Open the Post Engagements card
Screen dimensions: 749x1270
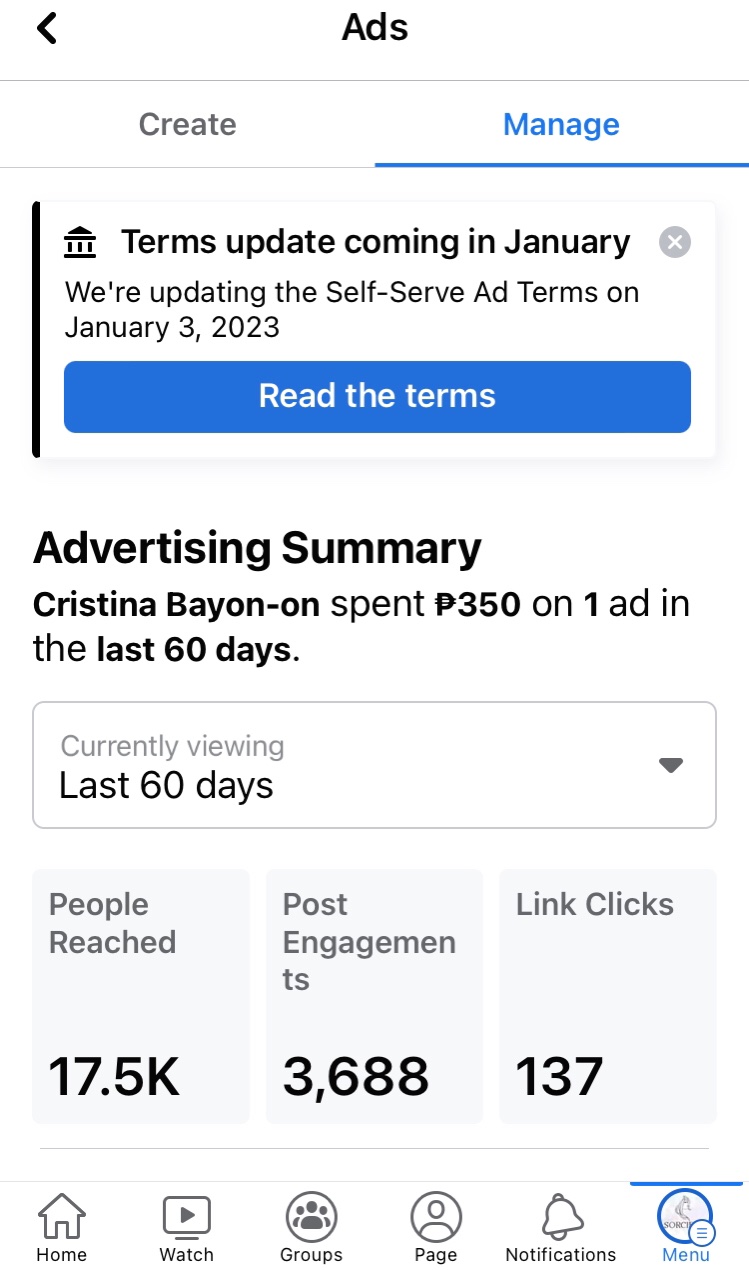(x=374, y=996)
